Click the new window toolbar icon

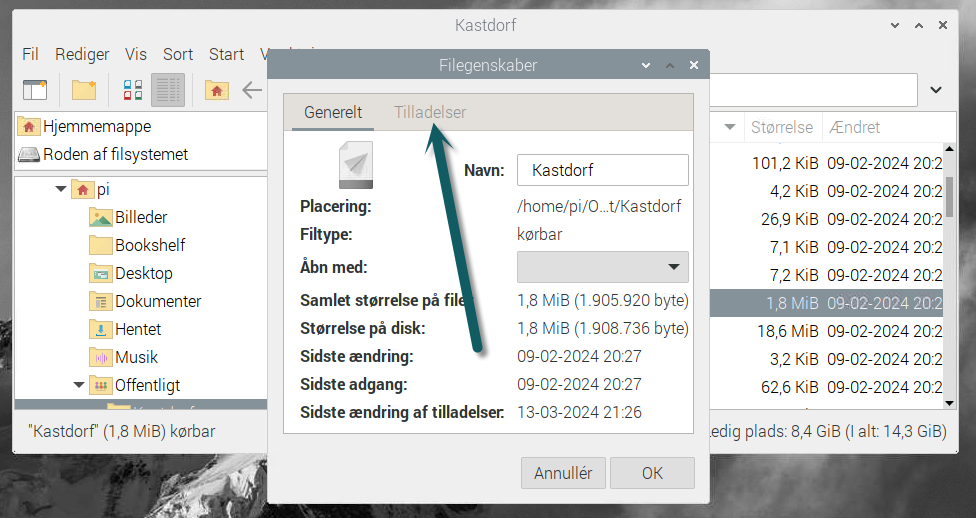click(35, 90)
